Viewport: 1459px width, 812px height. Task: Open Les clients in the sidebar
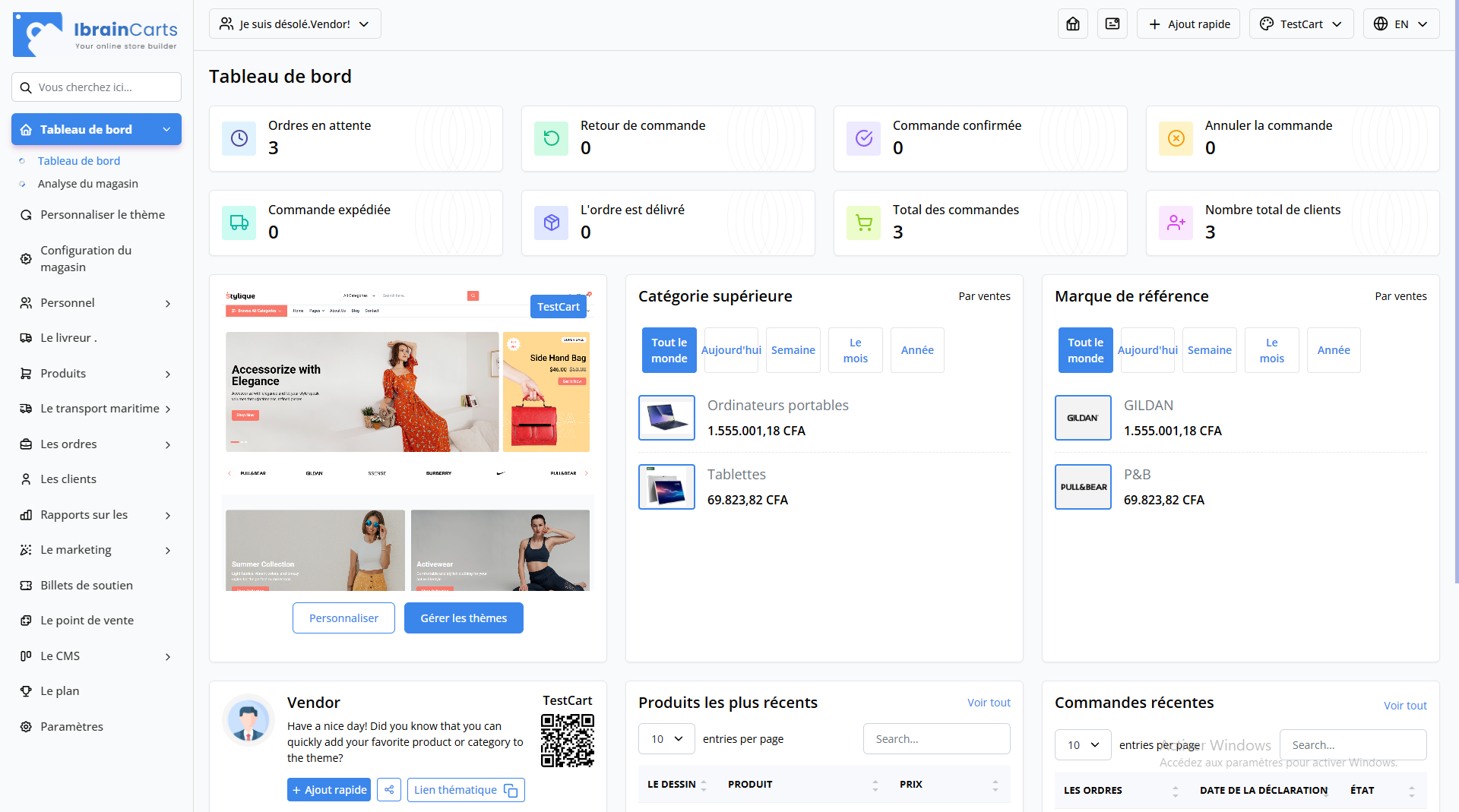68,479
